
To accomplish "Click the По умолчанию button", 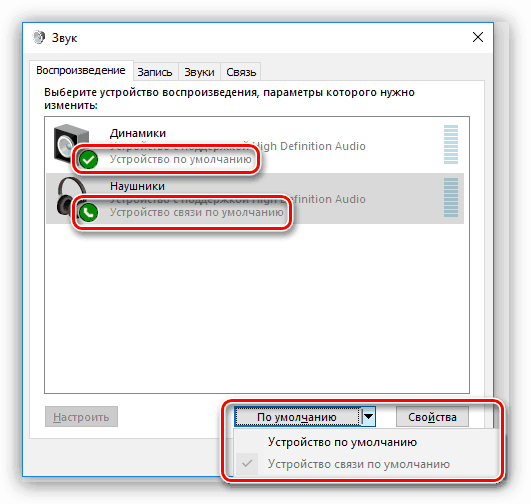I will point(297,416).
